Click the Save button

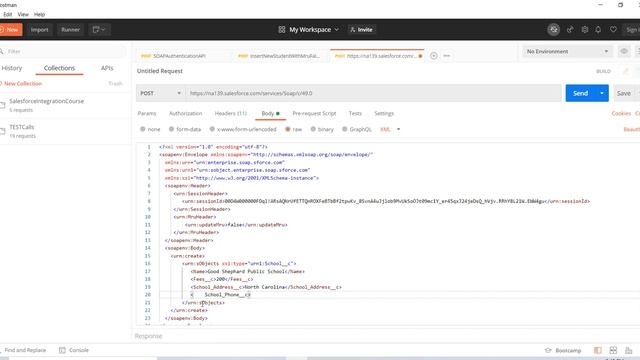point(624,93)
